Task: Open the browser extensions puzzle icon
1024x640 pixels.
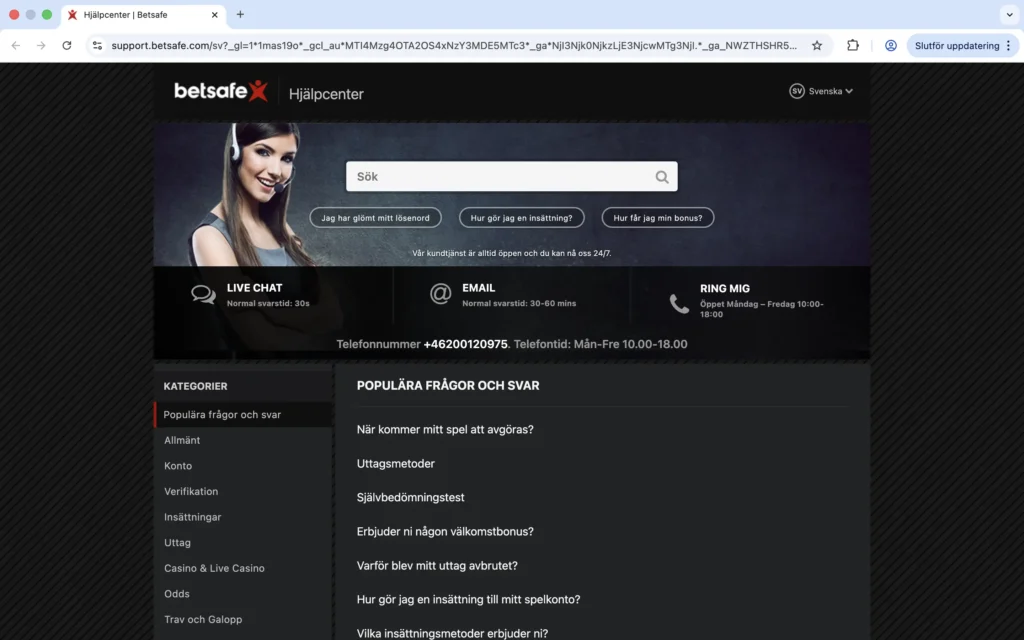Action: pyautogui.click(x=852, y=45)
